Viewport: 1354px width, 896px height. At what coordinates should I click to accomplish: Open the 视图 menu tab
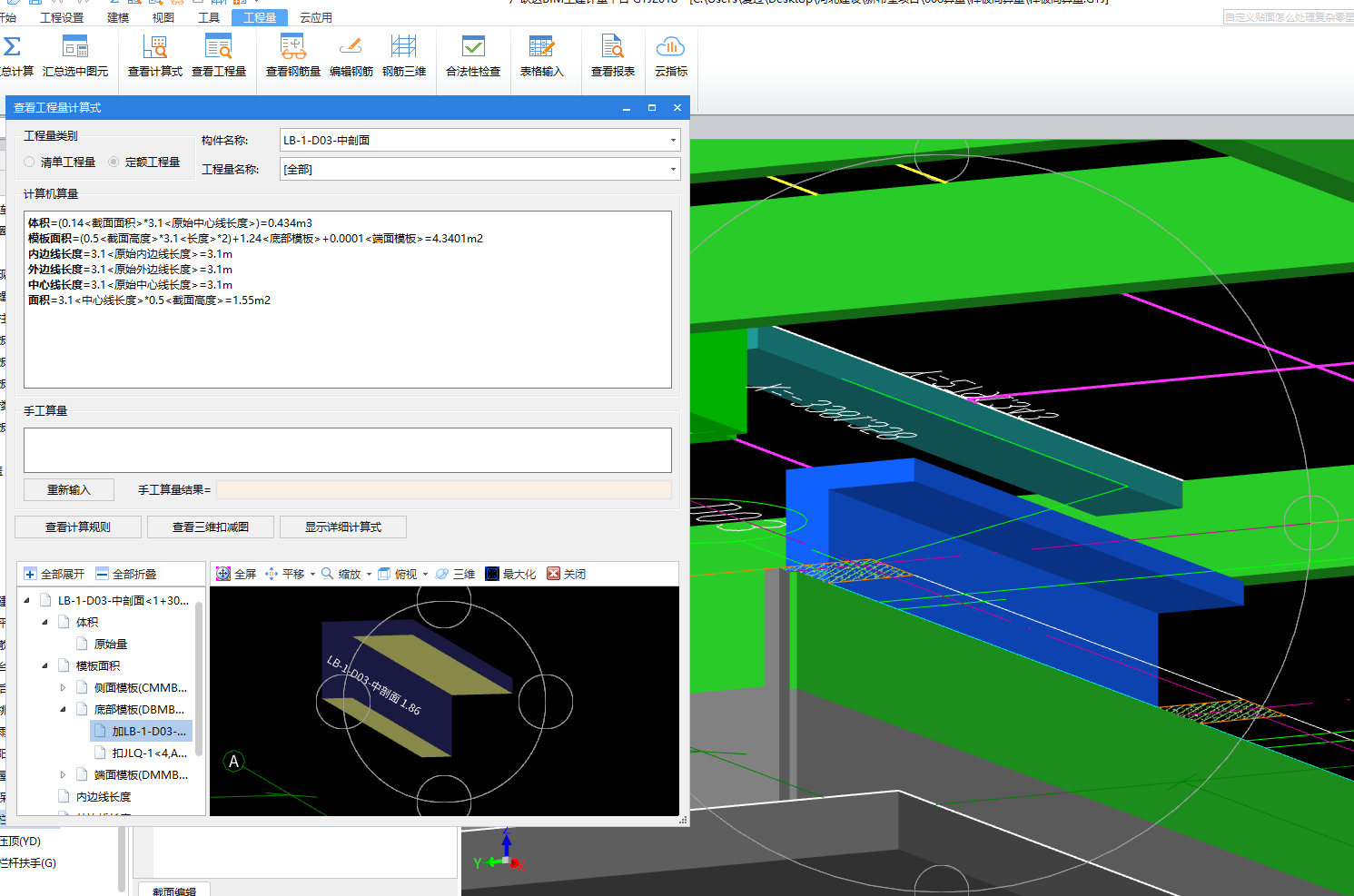tap(163, 17)
